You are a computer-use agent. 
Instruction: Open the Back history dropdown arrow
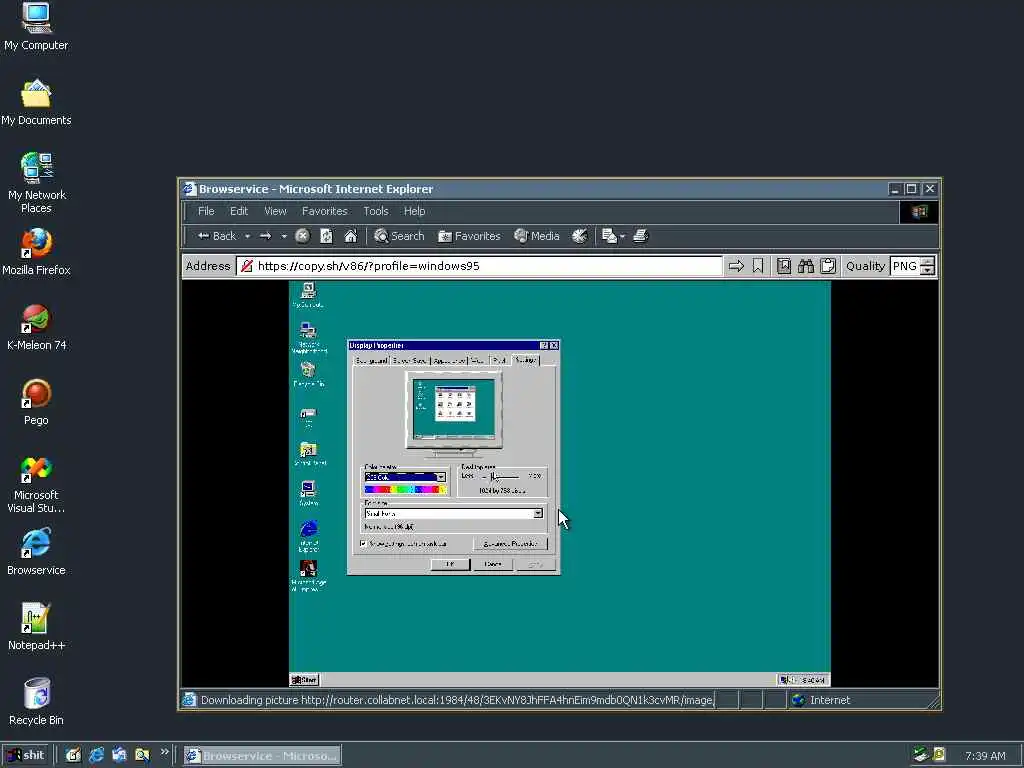pyautogui.click(x=247, y=236)
